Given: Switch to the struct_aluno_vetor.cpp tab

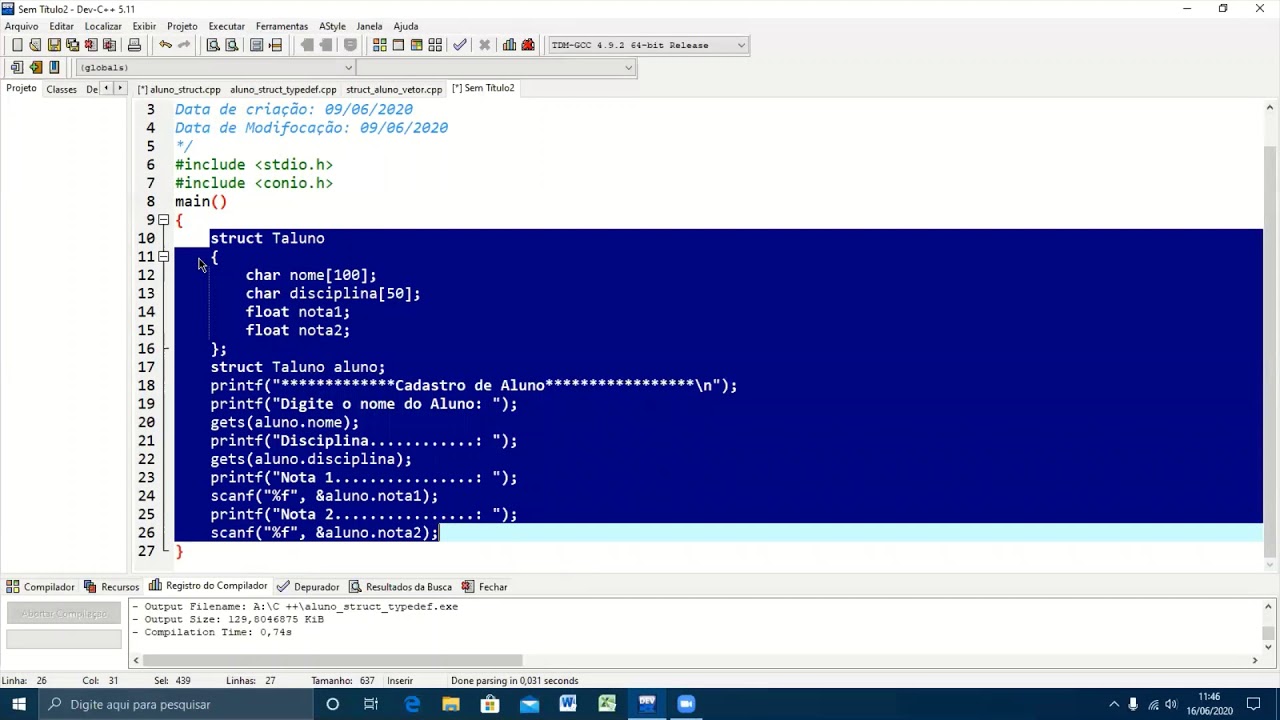Looking at the screenshot, I should [394, 89].
